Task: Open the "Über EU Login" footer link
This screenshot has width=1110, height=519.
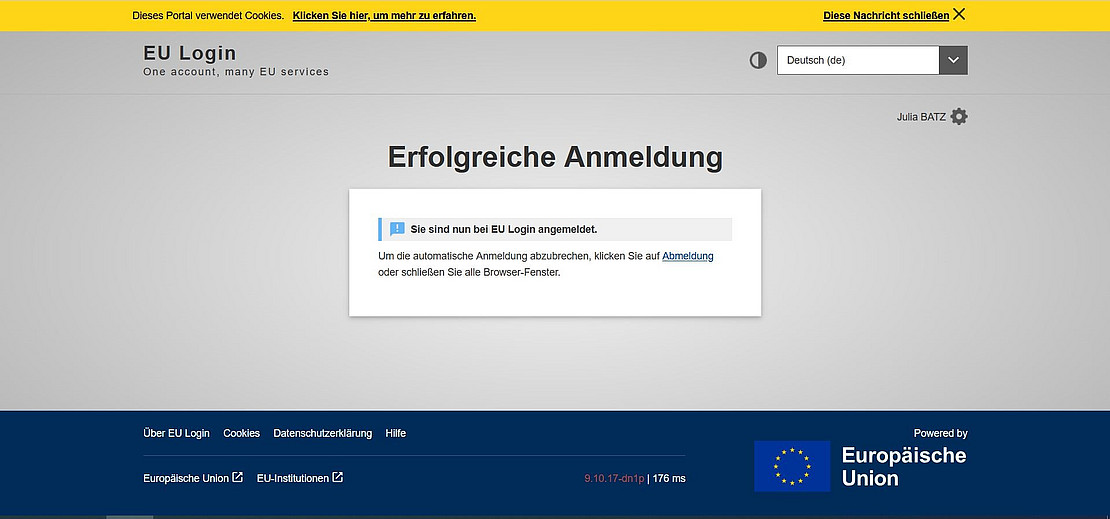Action: point(176,433)
